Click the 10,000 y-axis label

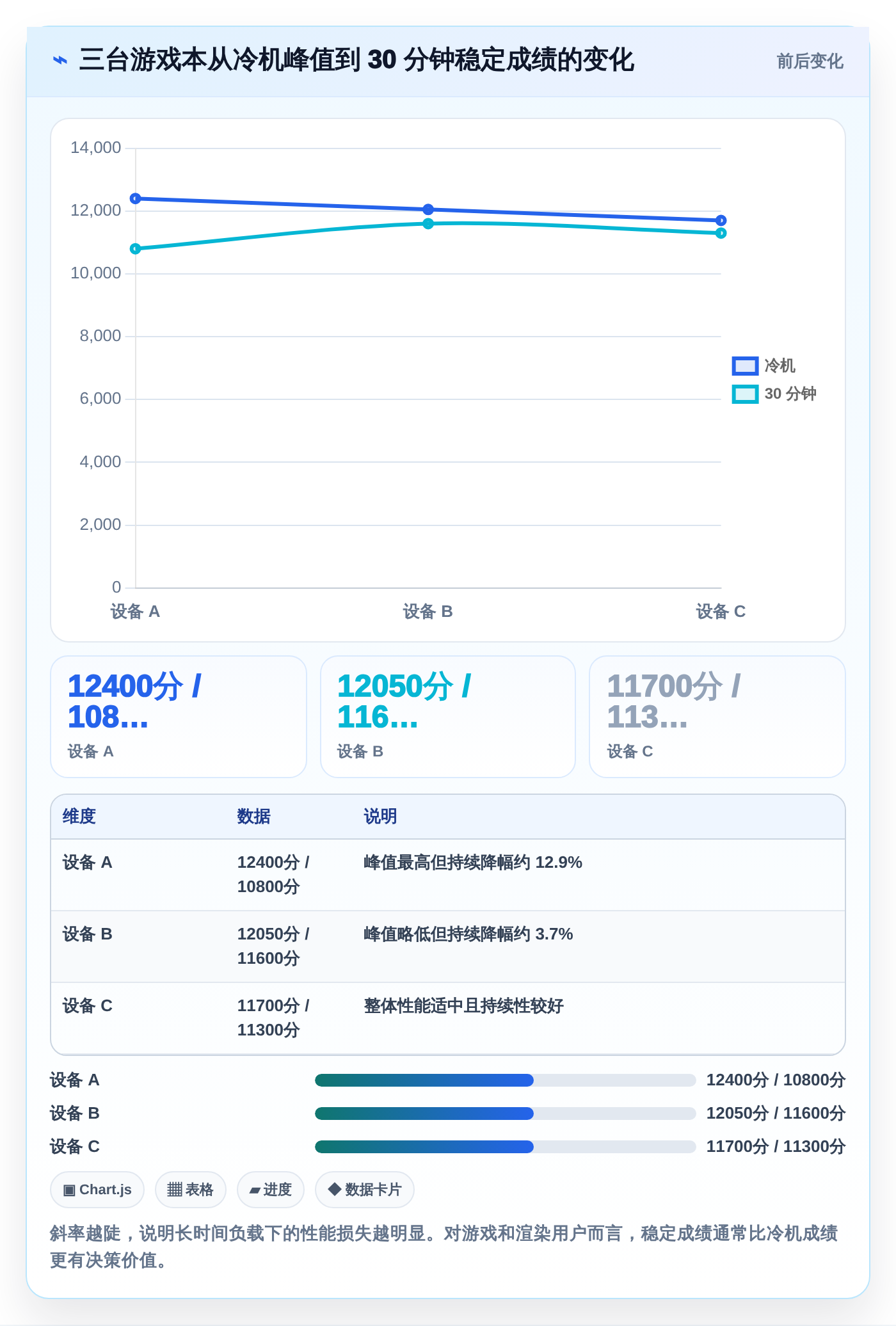(x=95, y=273)
